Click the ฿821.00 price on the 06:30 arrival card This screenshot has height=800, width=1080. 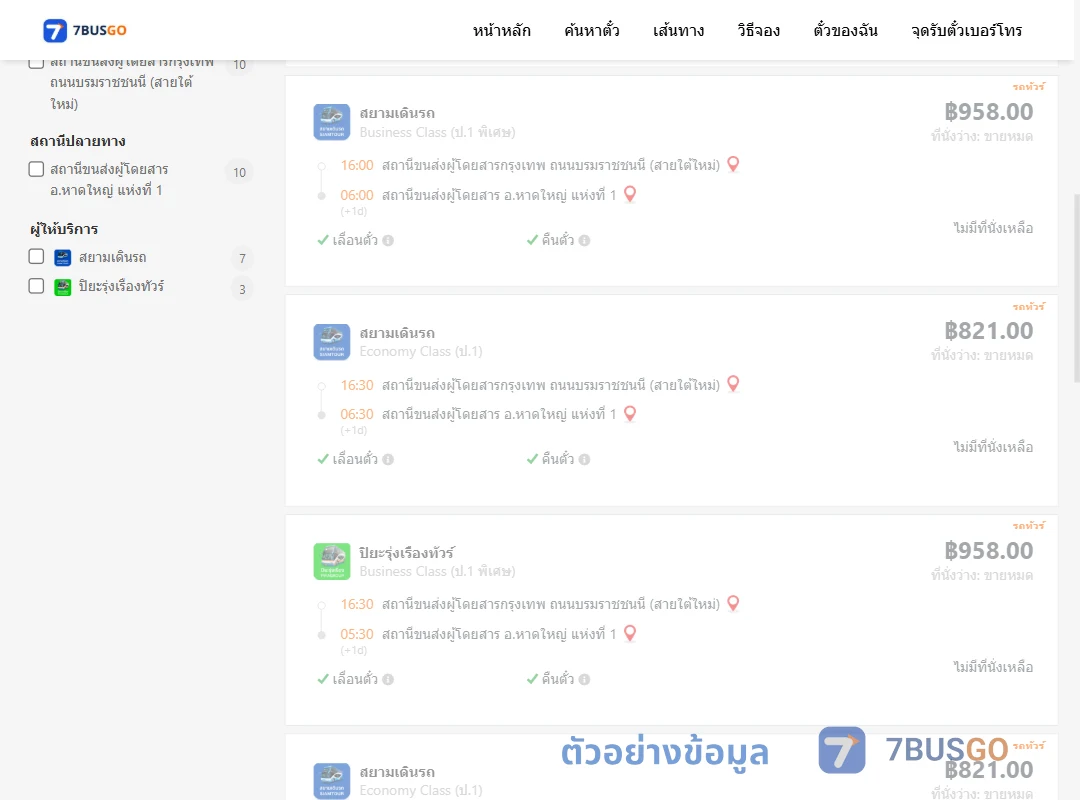(x=988, y=331)
